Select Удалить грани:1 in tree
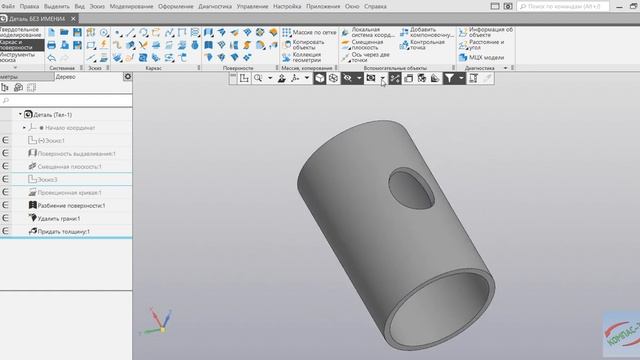 tap(54, 219)
